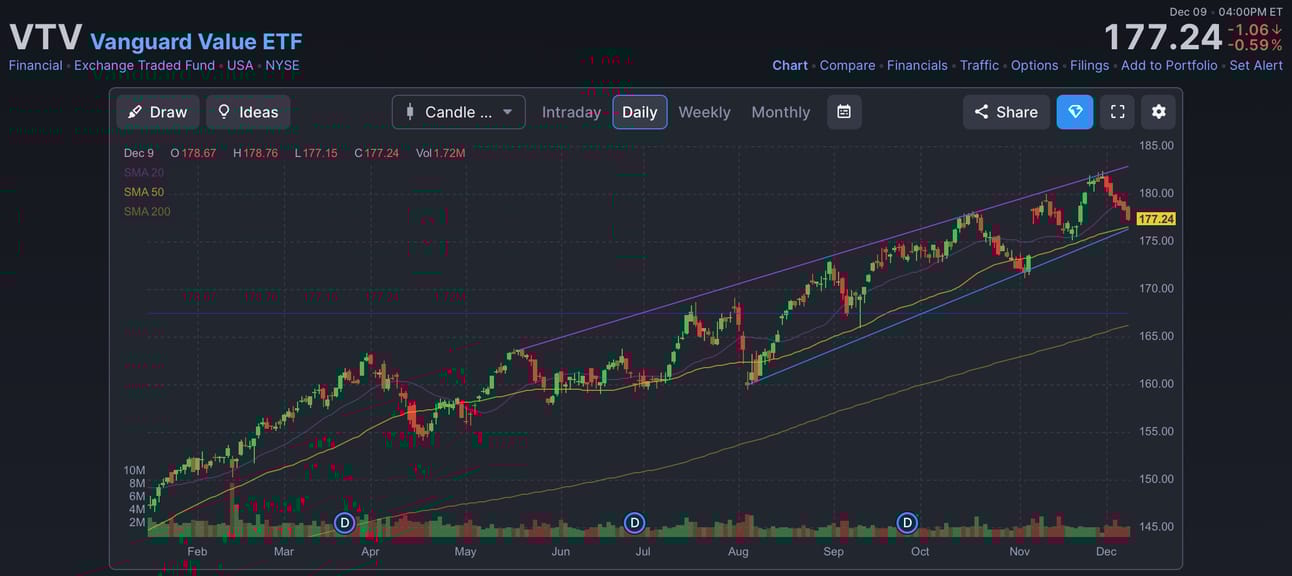The image size is (1292, 576).
Task: Open the Traffic page
Action: point(979,65)
